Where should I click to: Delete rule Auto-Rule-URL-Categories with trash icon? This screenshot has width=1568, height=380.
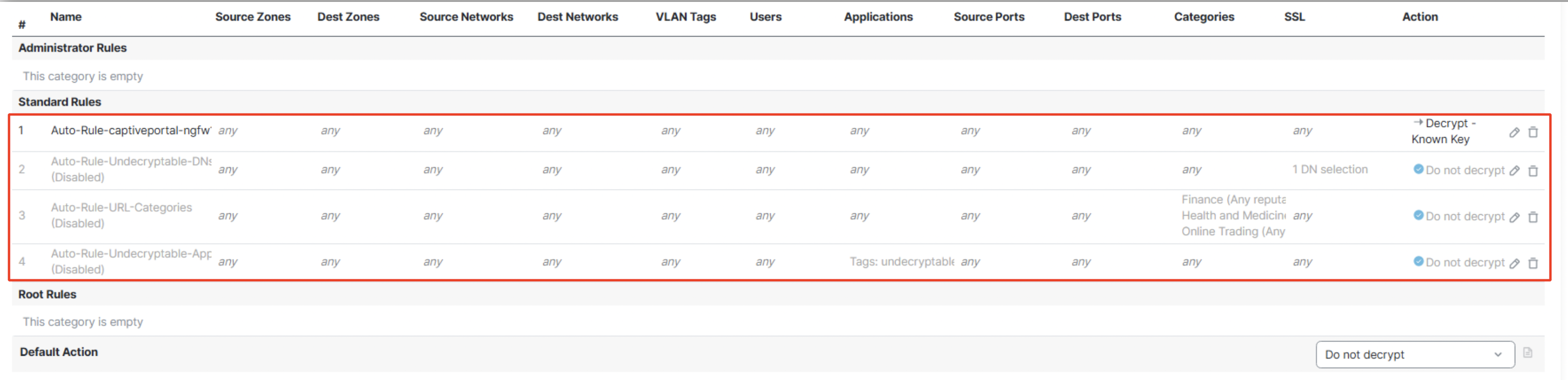pyautogui.click(x=1533, y=217)
